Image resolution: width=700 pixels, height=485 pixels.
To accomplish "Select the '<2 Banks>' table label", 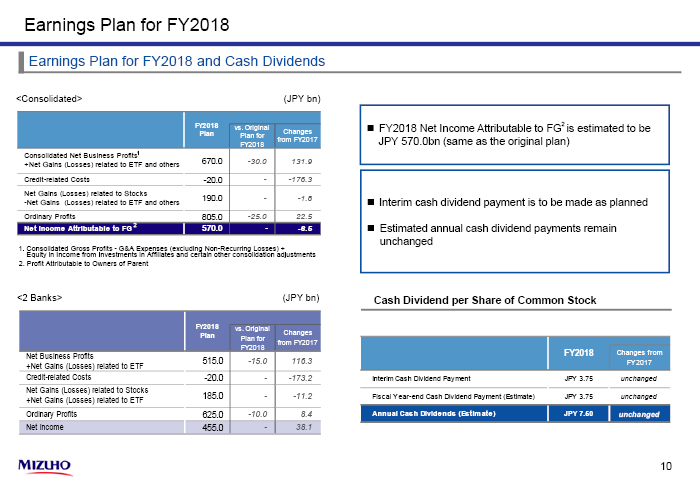I will point(42,297).
